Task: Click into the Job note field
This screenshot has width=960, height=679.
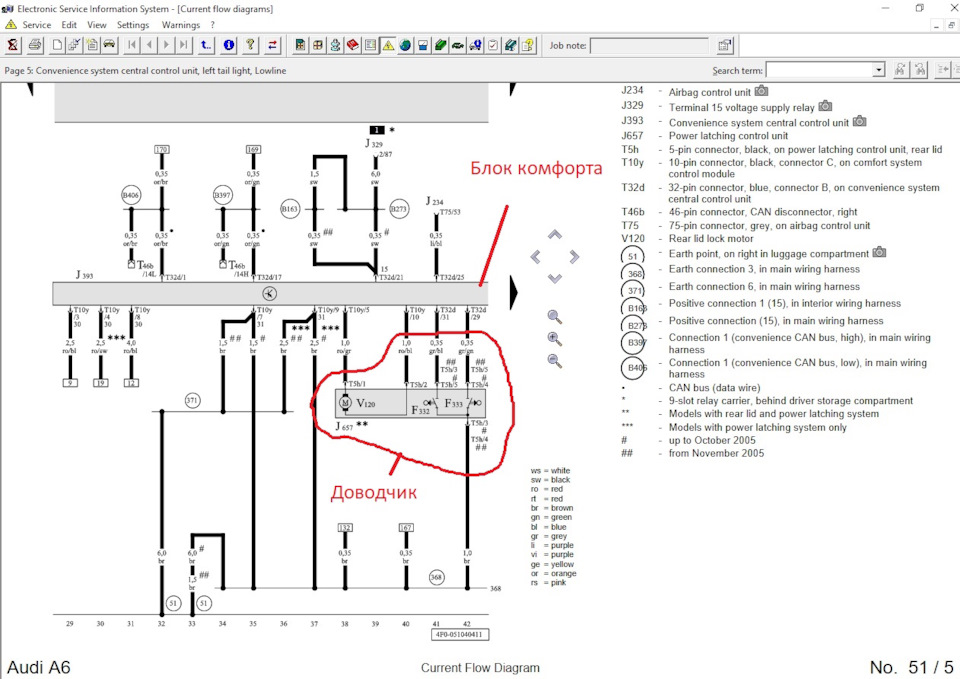Action: coord(649,45)
